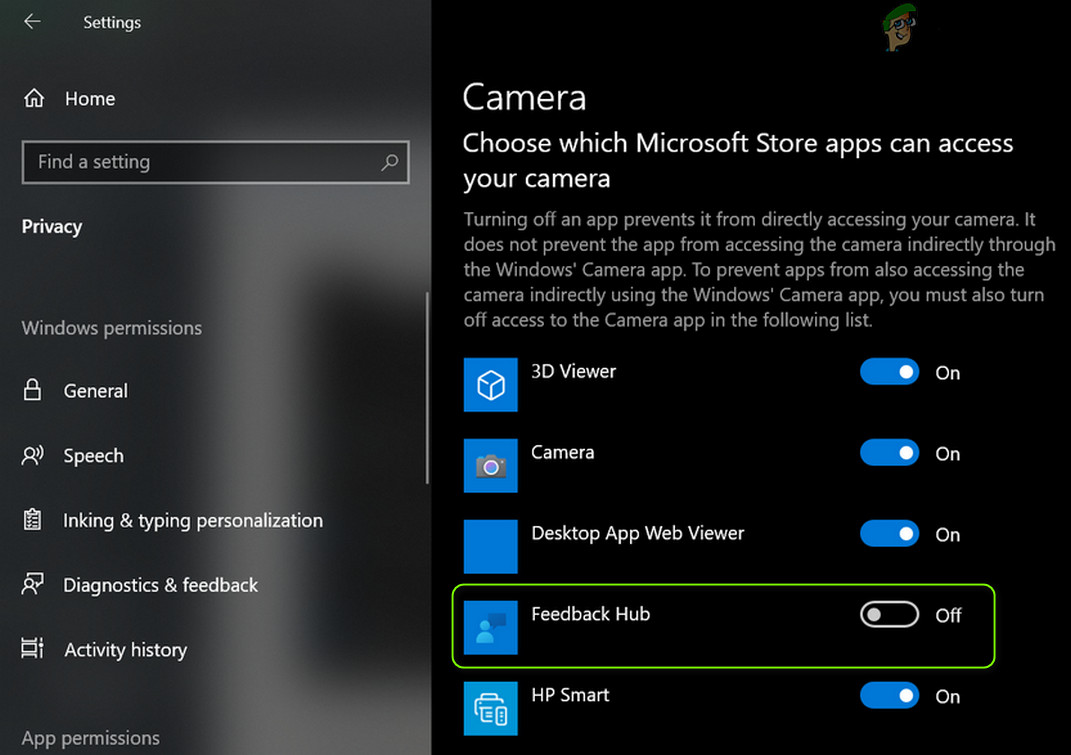This screenshot has height=755, width=1071.
Task: Click the Diagnostics & feedback icon
Action: pyautogui.click(x=32, y=584)
